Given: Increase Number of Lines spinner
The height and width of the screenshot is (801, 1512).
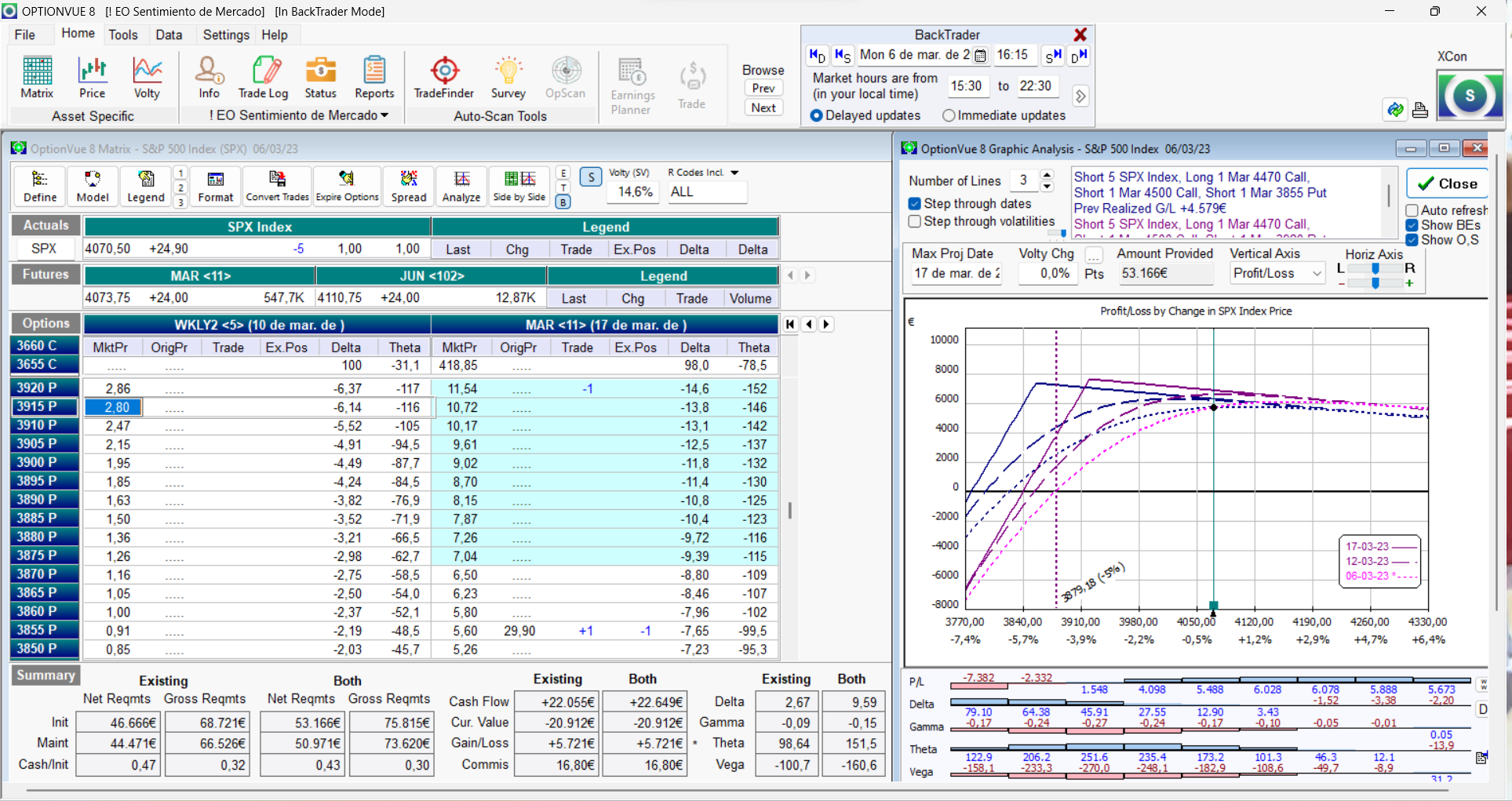Looking at the screenshot, I should point(1047,175).
